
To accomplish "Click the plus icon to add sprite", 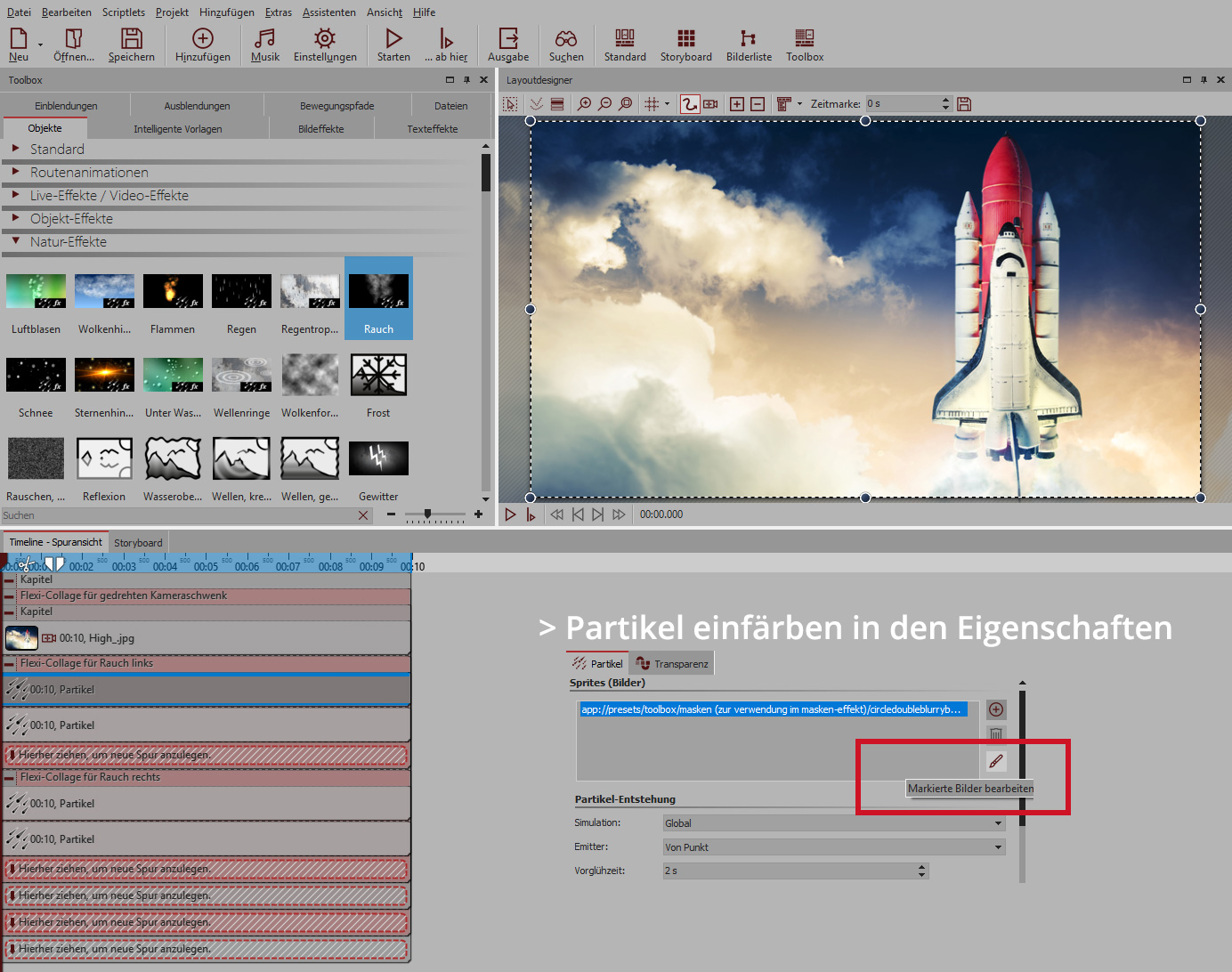I will tap(996, 709).
